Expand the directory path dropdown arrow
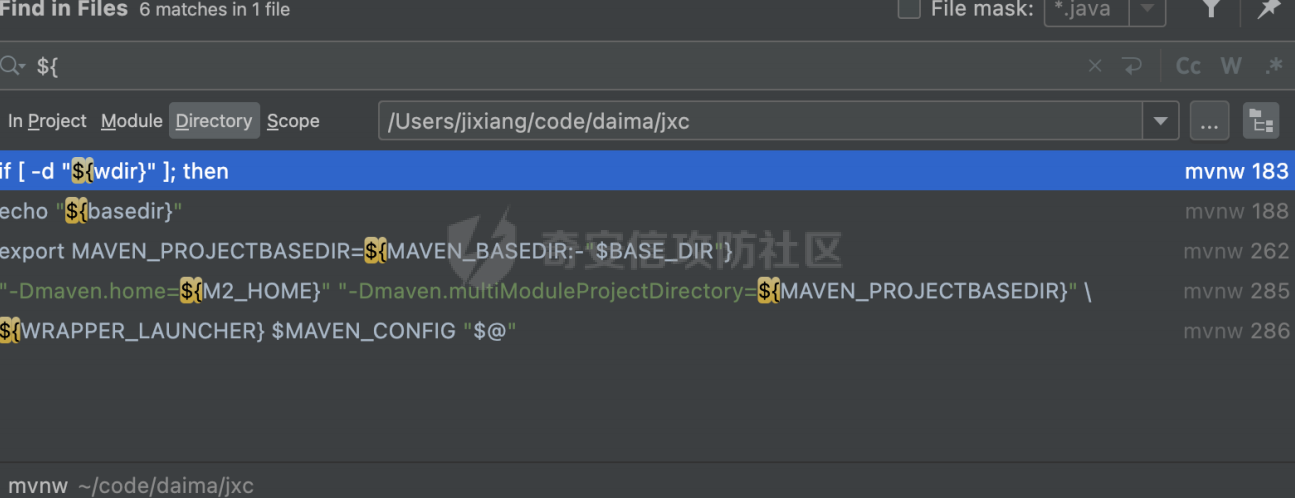Image resolution: width=1295 pixels, height=498 pixels. [1160, 122]
